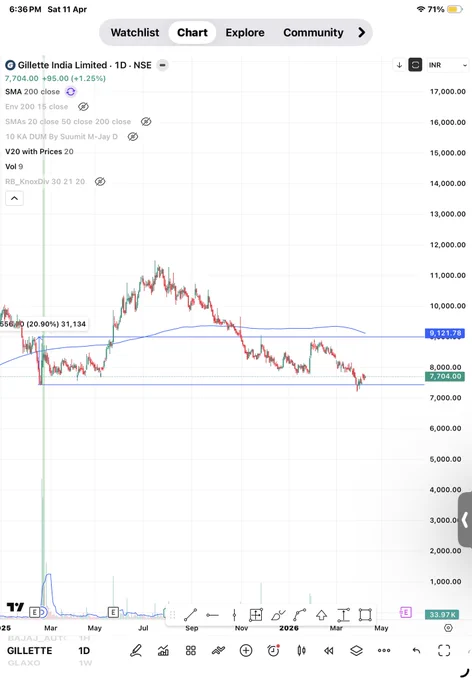The height and width of the screenshot is (680, 472).
Task: Tap the purple E earnings marker
Action: (405, 612)
